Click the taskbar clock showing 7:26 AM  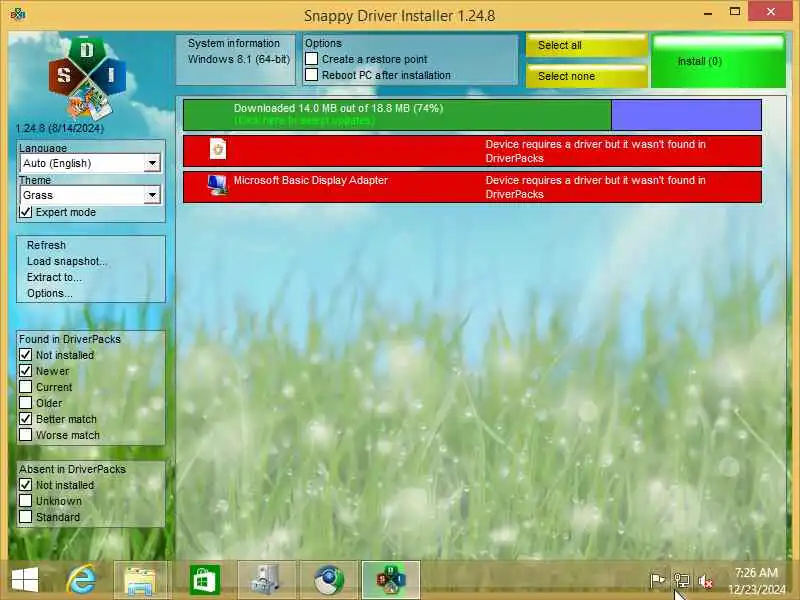[757, 572]
